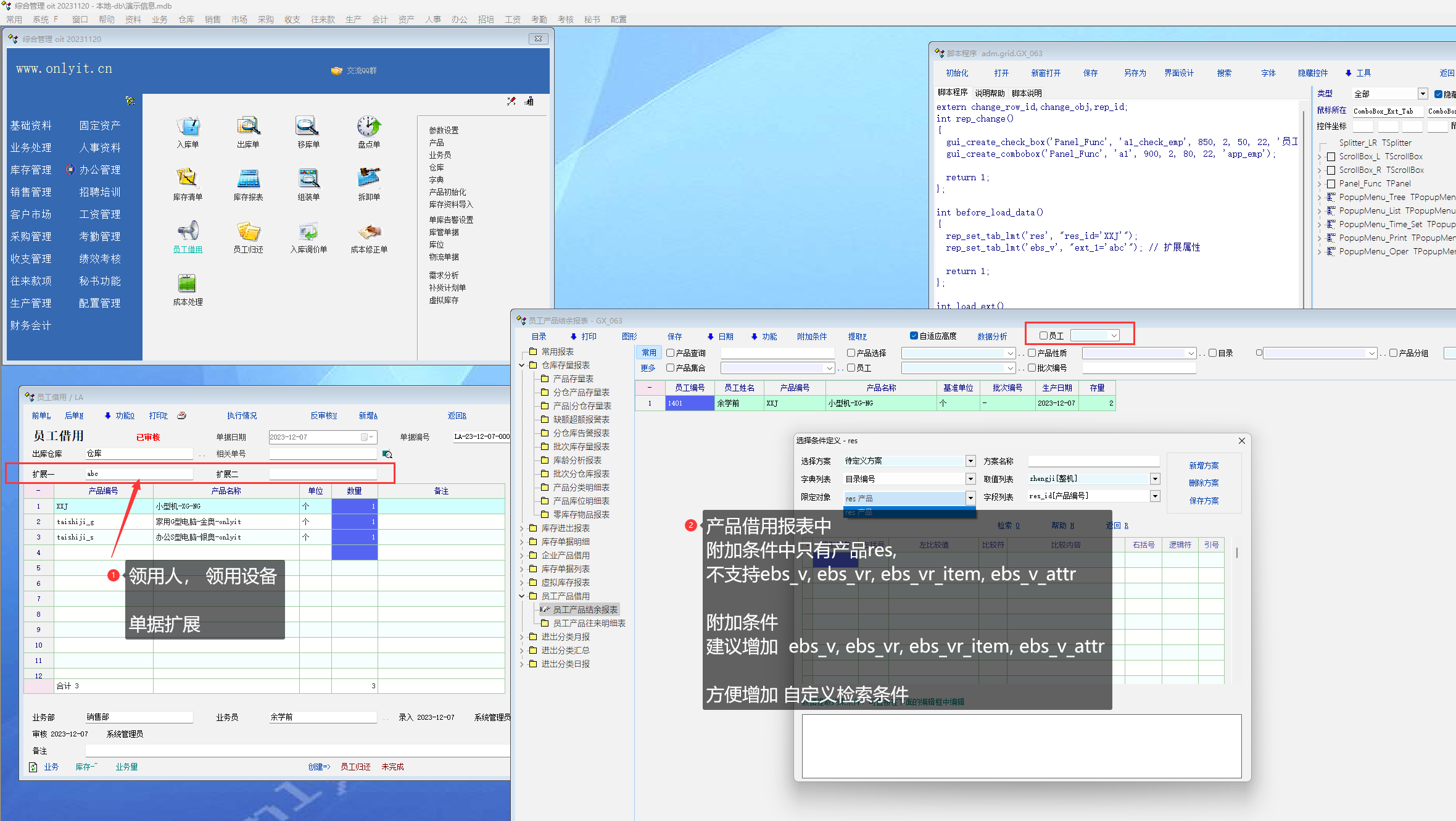Click the 组装单 icon
1456x821 pixels.
(308, 180)
